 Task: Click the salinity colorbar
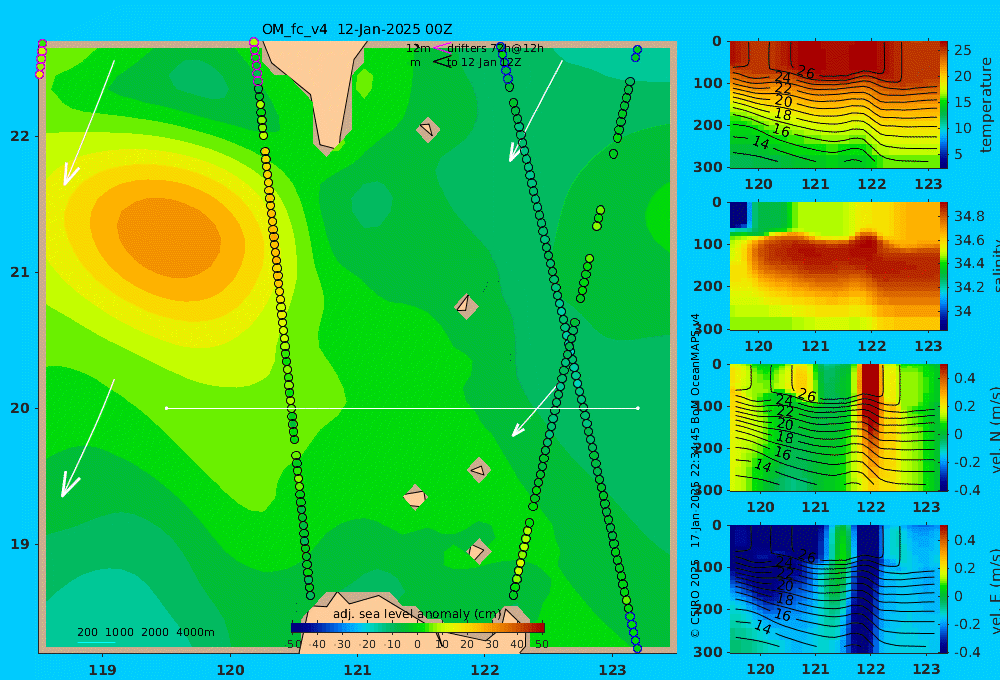pyautogui.click(x=944, y=266)
